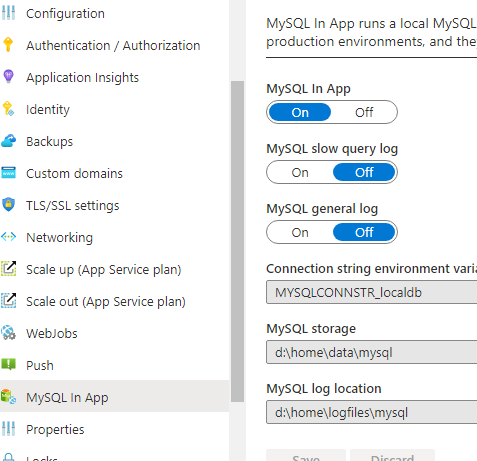Click the sidebar vertical scrollbar thumb
This screenshot has width=477, height=461.
point(237,241)
